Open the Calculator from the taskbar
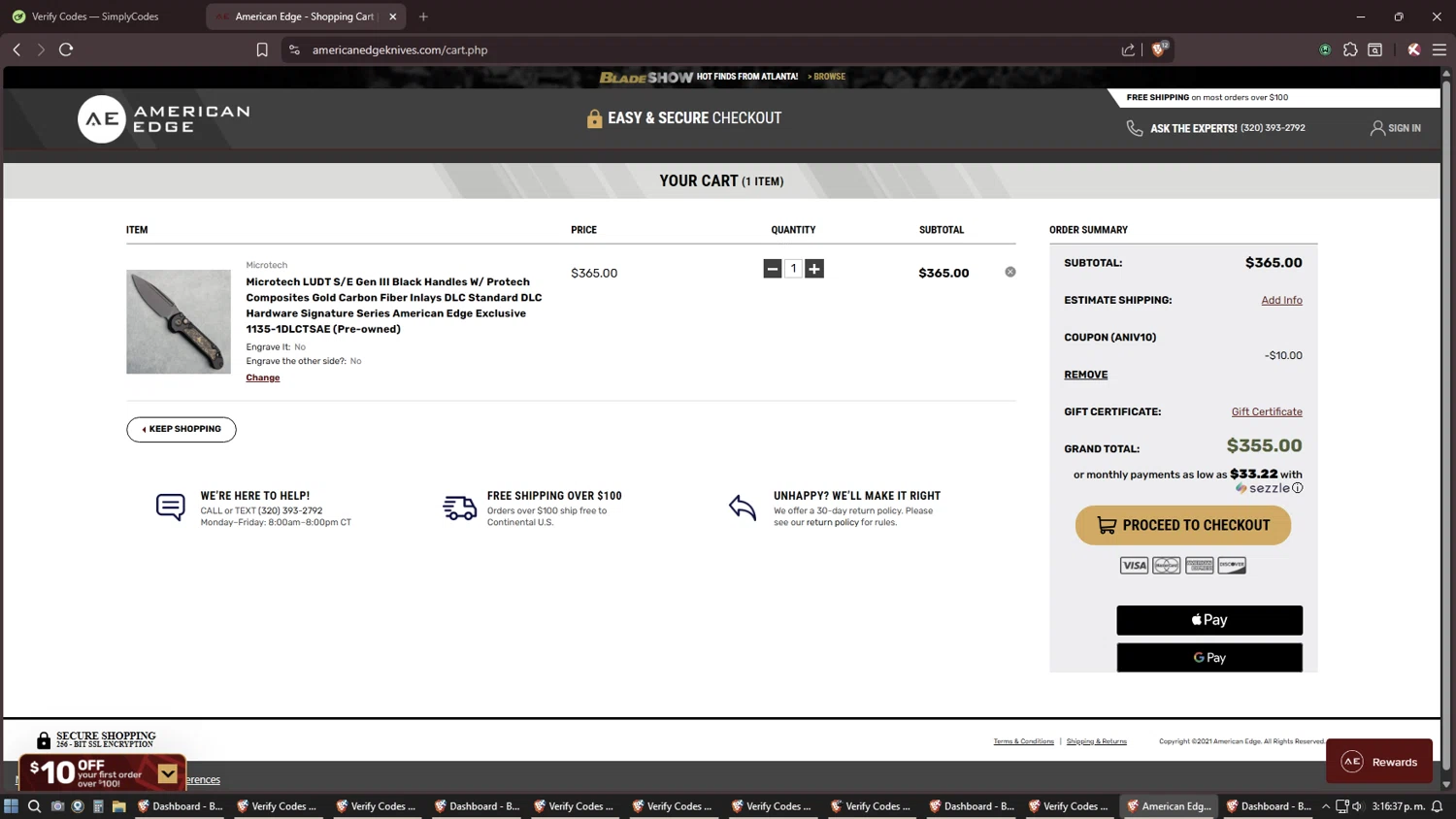The image size is (1456, 819). coord(98,806)
